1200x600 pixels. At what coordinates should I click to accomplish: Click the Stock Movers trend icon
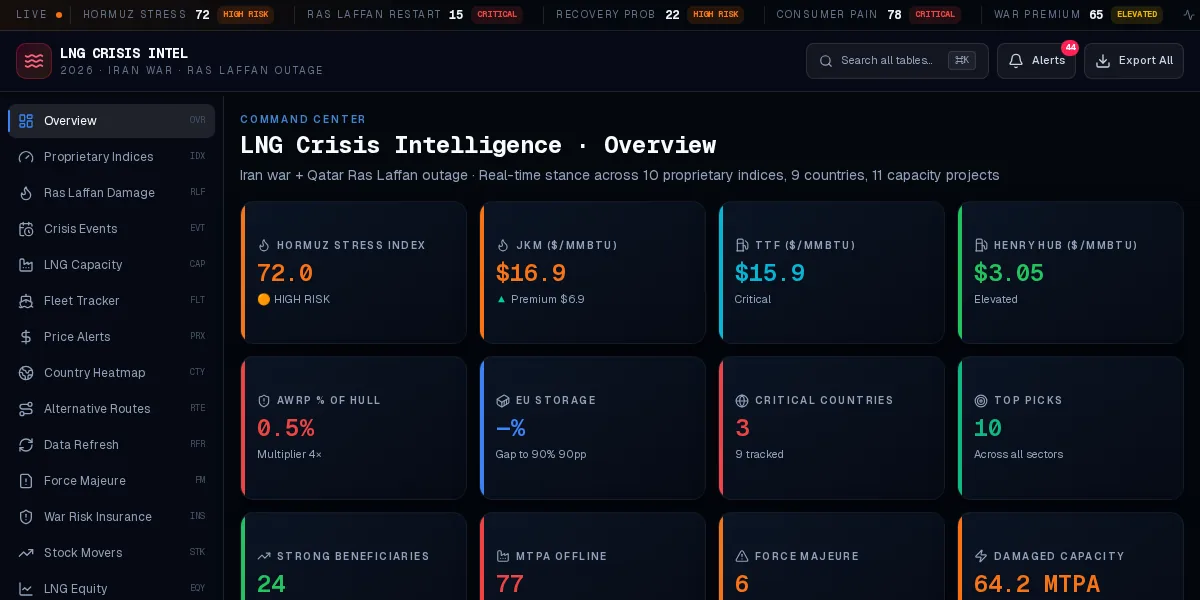pos(26,553)
